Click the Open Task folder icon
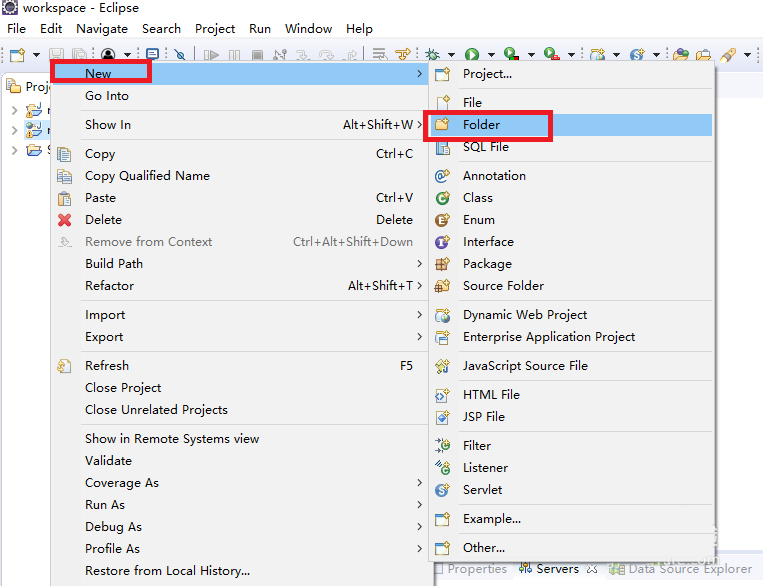 click(704, 55)
